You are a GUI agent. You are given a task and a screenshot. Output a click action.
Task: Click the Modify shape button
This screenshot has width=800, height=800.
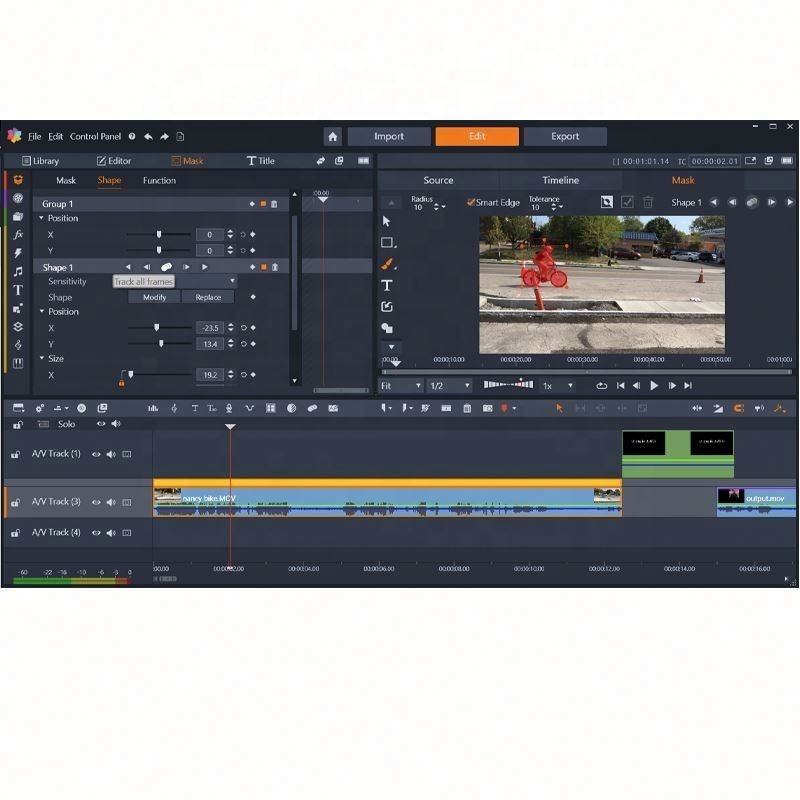click(154, 297)
